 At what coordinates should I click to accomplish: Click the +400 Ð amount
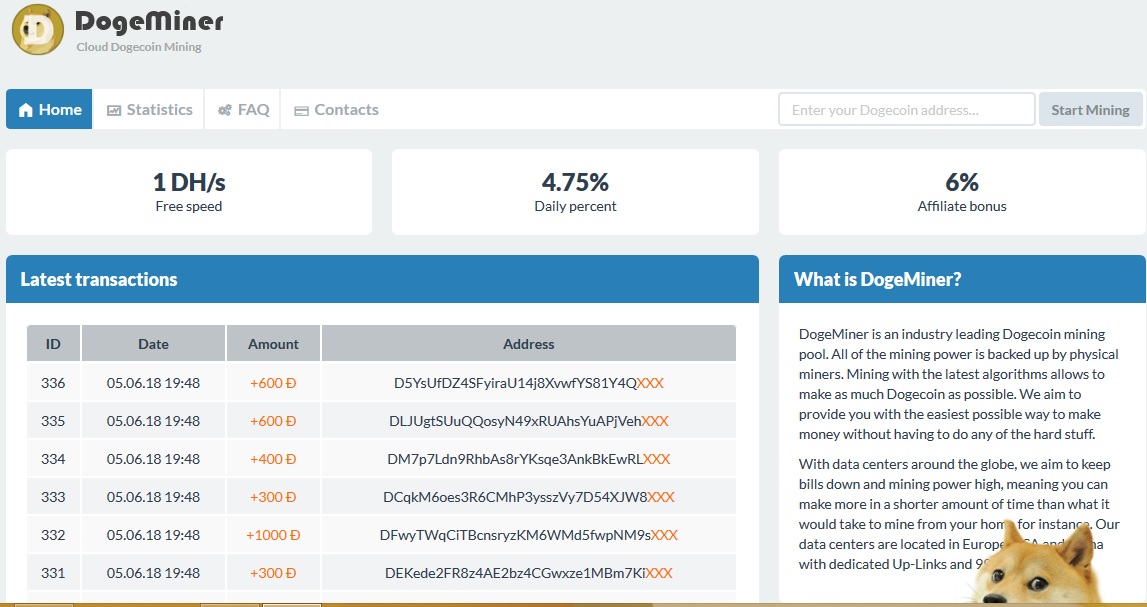click(273, 459)
